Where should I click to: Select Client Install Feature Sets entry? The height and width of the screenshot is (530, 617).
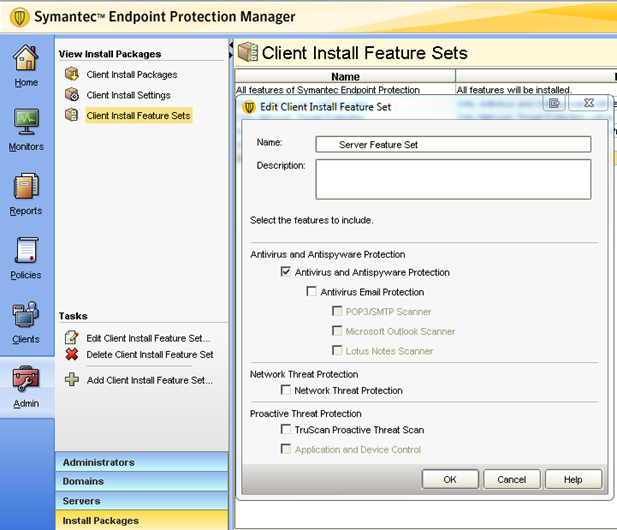pyautogui.click(x=139, y=115)
